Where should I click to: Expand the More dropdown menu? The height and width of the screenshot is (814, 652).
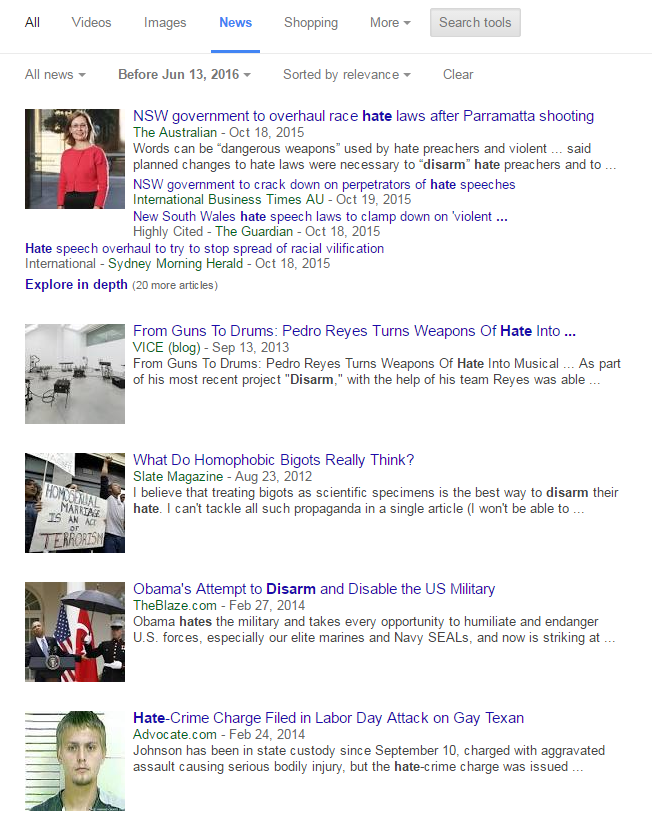(x=390, y=22)
